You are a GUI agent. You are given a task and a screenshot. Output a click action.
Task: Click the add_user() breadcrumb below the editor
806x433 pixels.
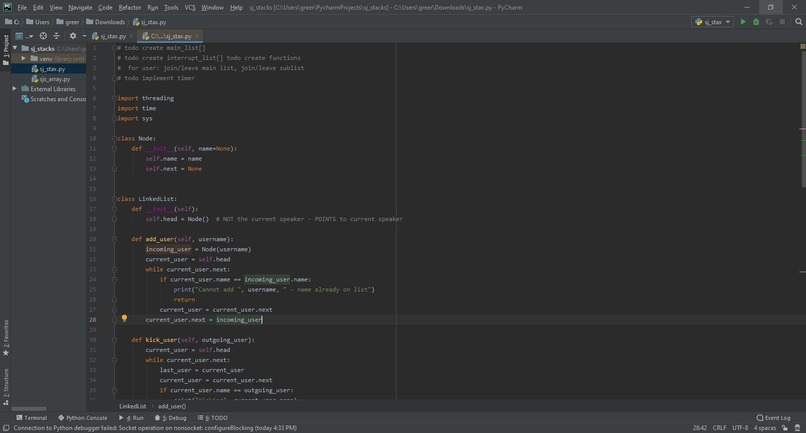point(172,406)
